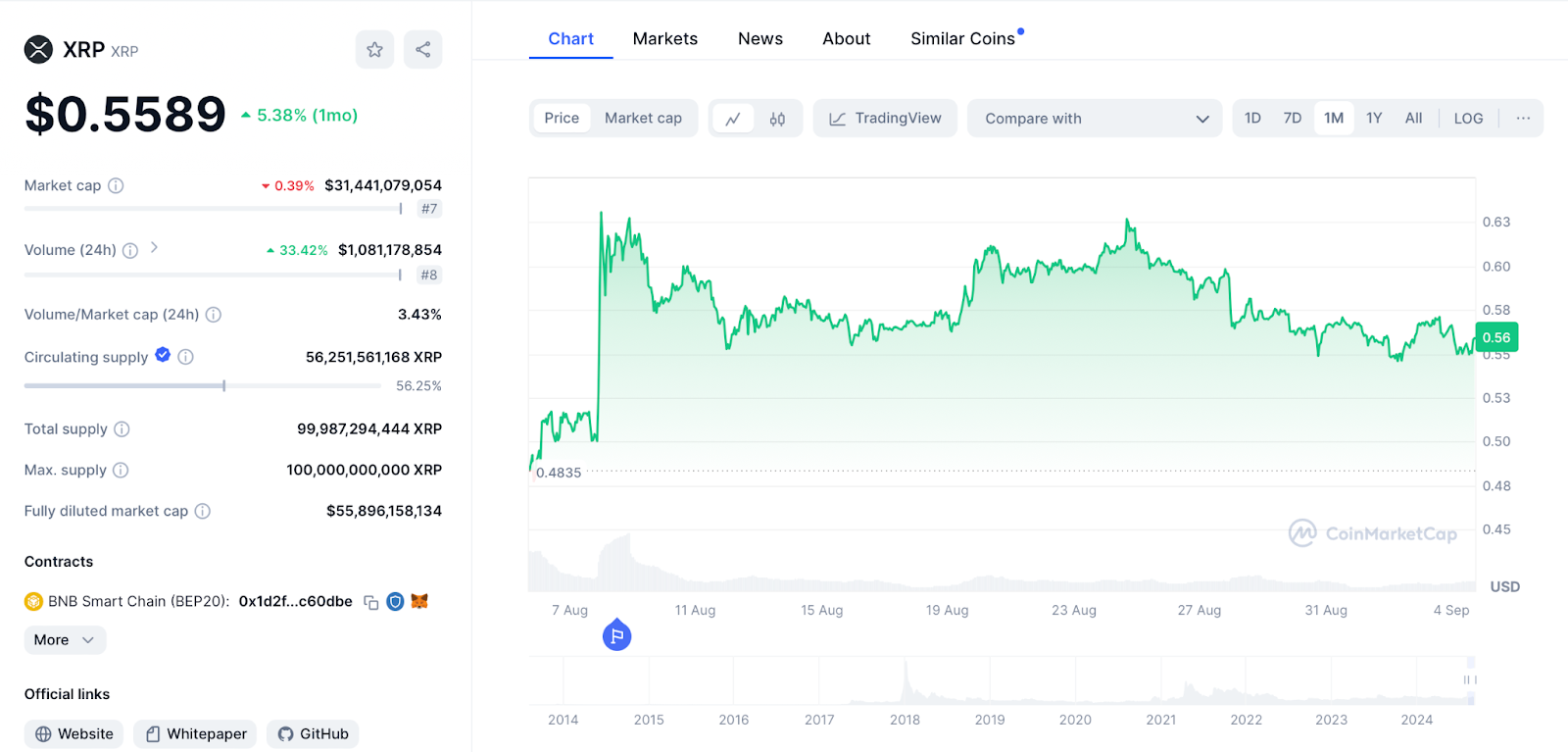Select the line chart type icon

tap(733, 119)
